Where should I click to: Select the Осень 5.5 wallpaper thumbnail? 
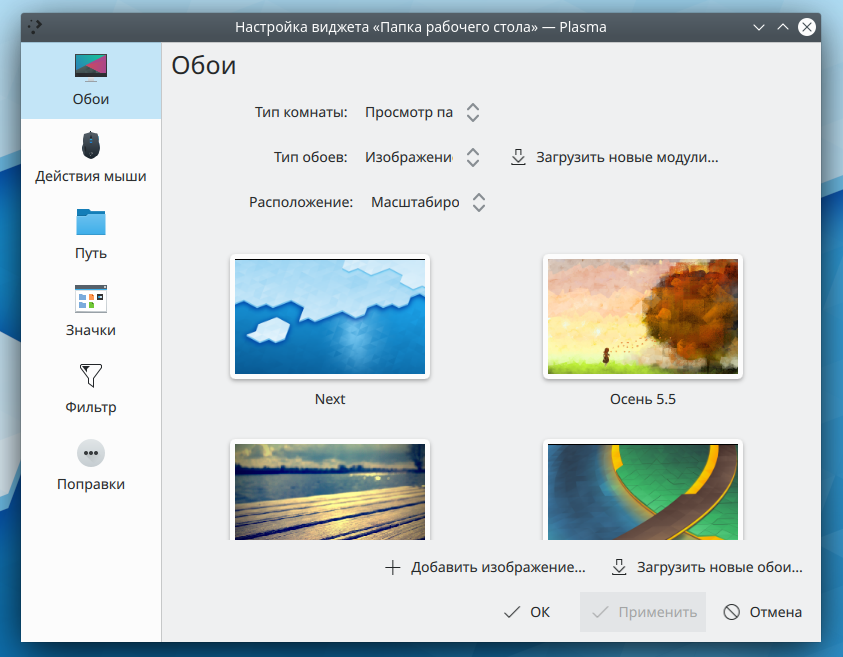point(643,317)
